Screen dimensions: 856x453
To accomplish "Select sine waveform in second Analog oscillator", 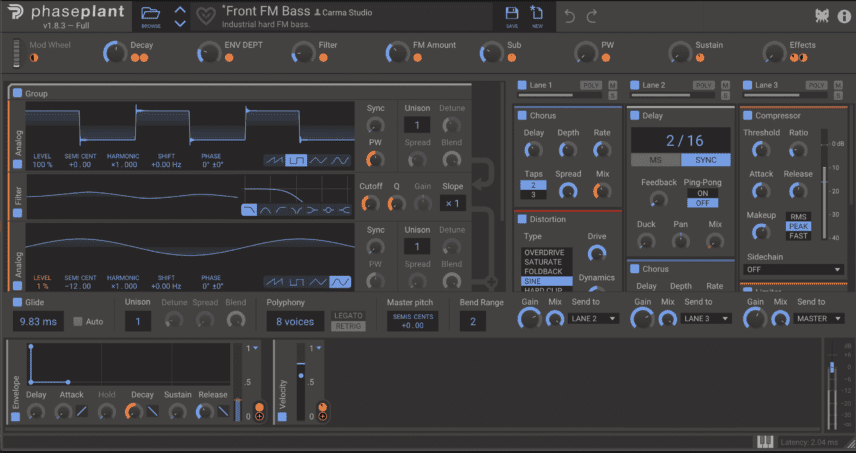I will 340,282.
